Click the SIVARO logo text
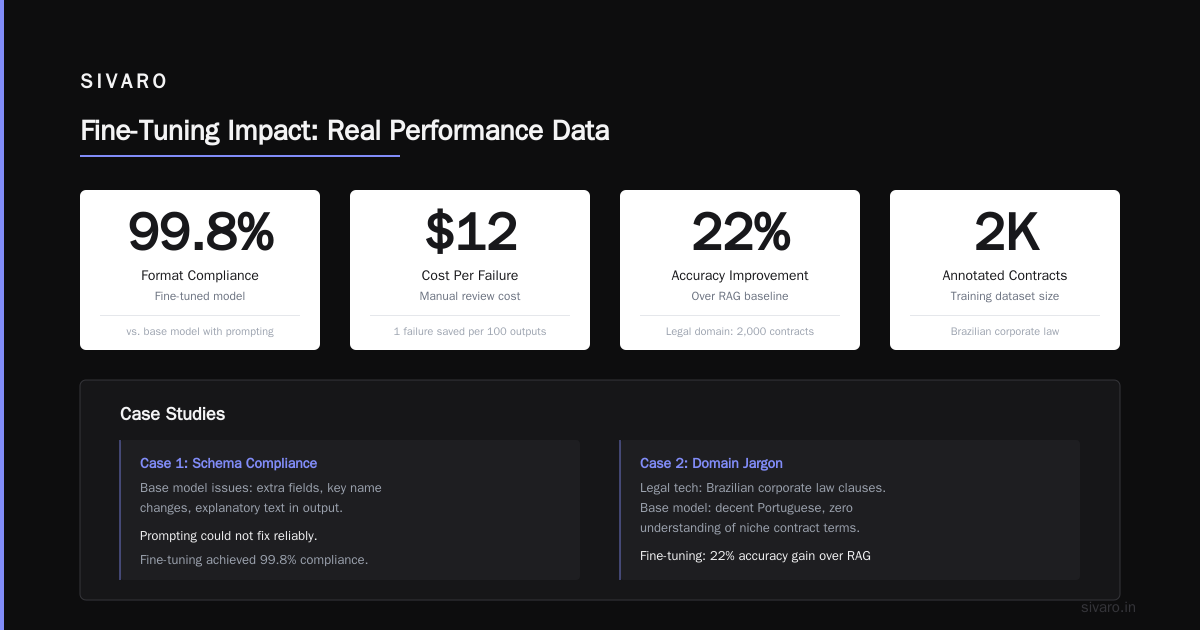The image size is (1200, 630). coord(124,82)
